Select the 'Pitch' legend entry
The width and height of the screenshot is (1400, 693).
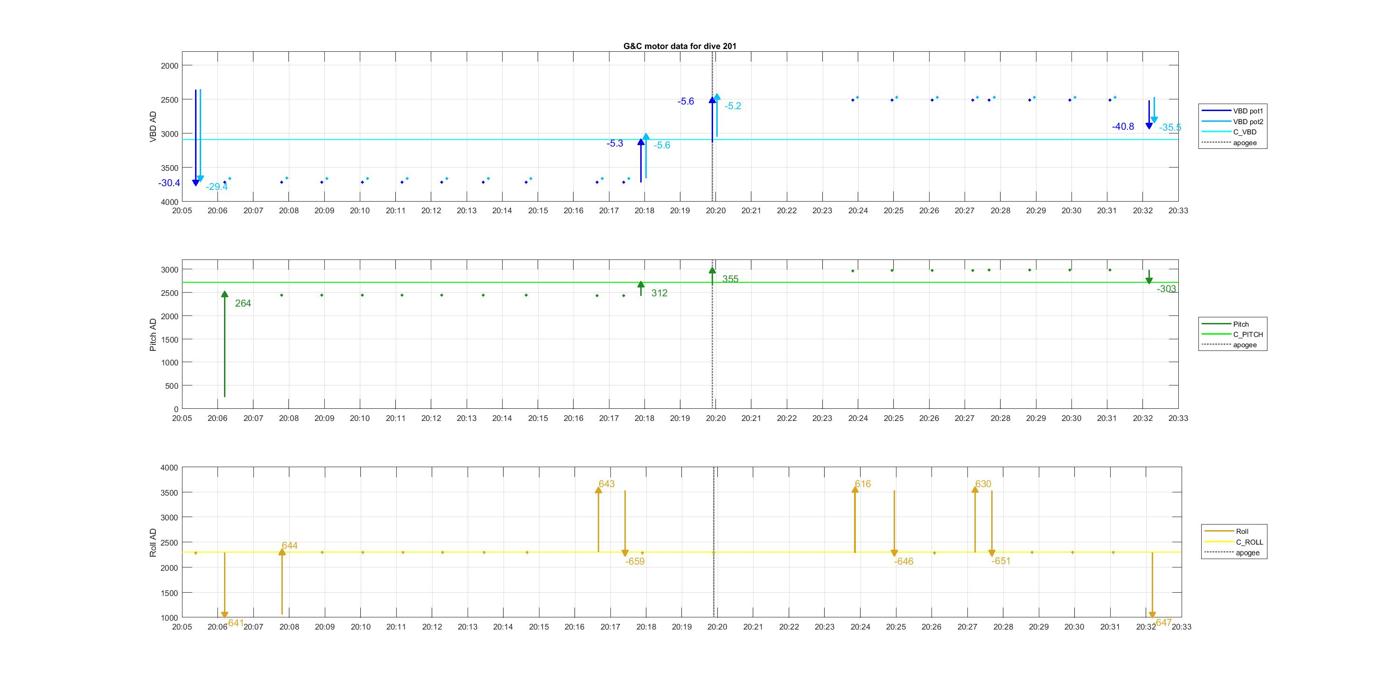click(x=1227, y=324)
